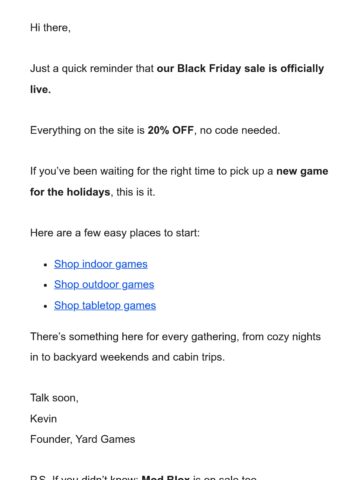Click the 'Talk soon,' sign-off
360x480 pixels.
click(54, 398)
